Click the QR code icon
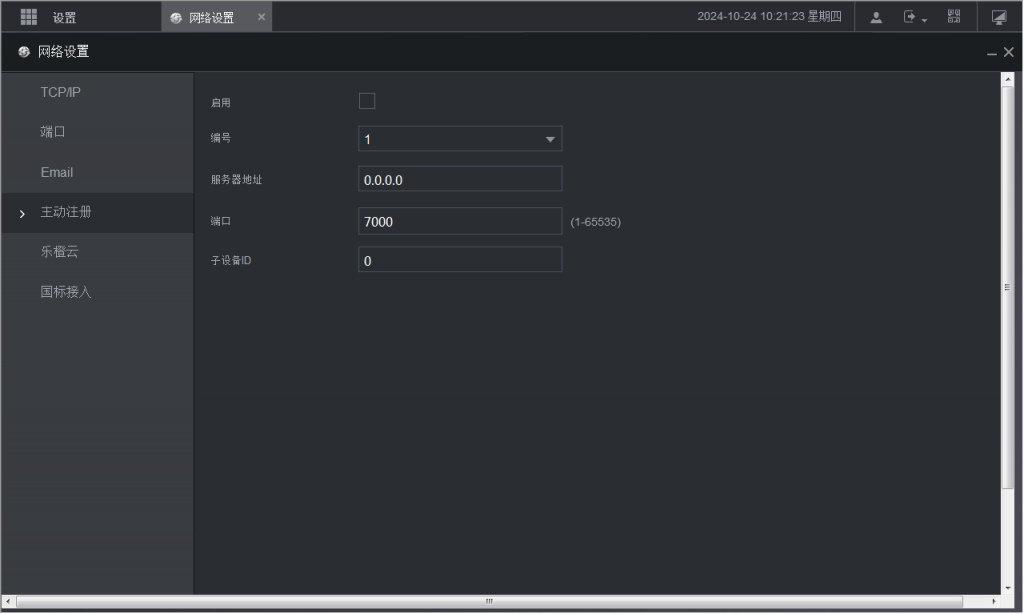1024x614 pixels. [954, 17]
